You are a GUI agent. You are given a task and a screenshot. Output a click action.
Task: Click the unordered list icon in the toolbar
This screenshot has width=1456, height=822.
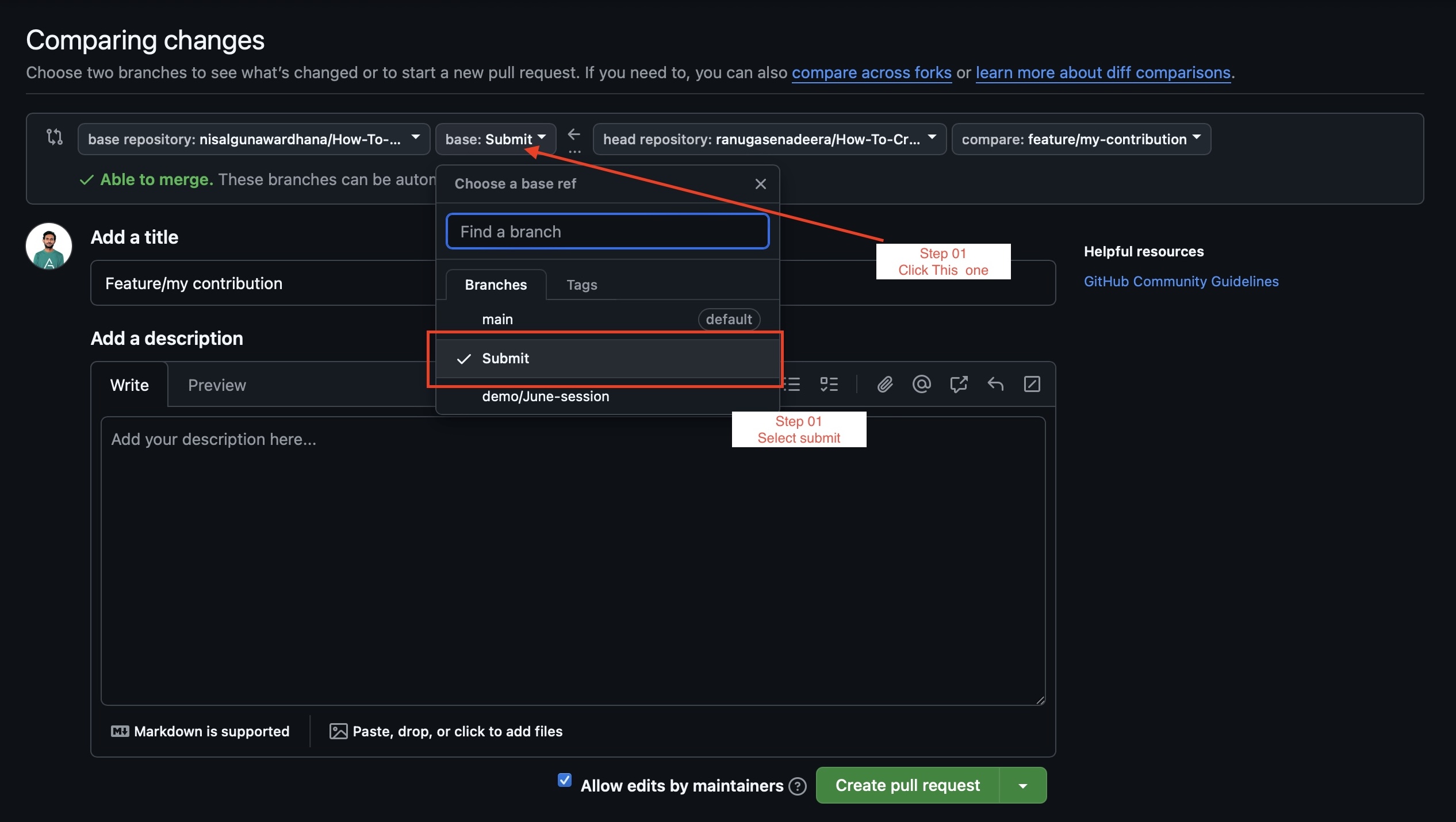click(792, 384)
